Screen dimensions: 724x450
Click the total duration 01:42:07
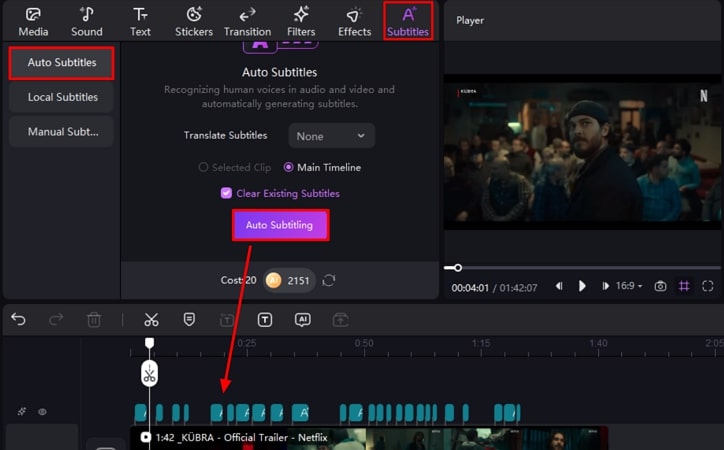tap(518, 288)
